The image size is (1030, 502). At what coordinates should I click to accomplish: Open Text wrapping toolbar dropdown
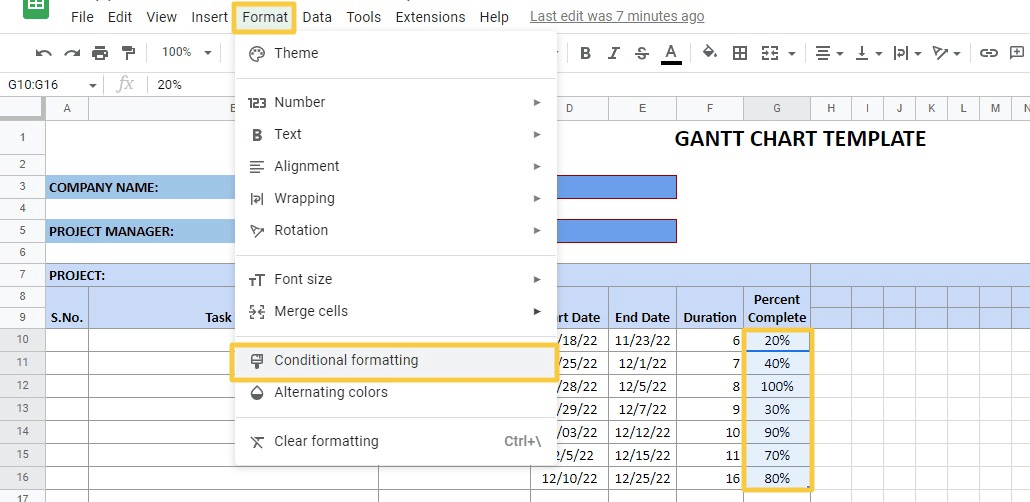pyautogui.click(x=907, y=53)
